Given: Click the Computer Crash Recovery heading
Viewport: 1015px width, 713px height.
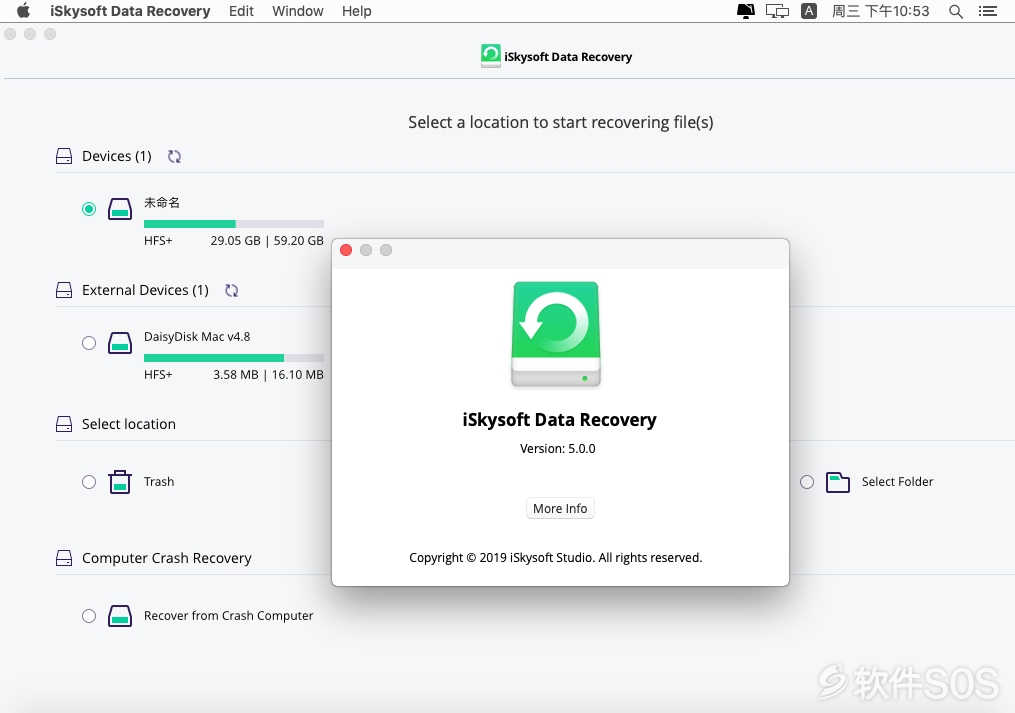Looking at the screenshot, I should point(166,558).
